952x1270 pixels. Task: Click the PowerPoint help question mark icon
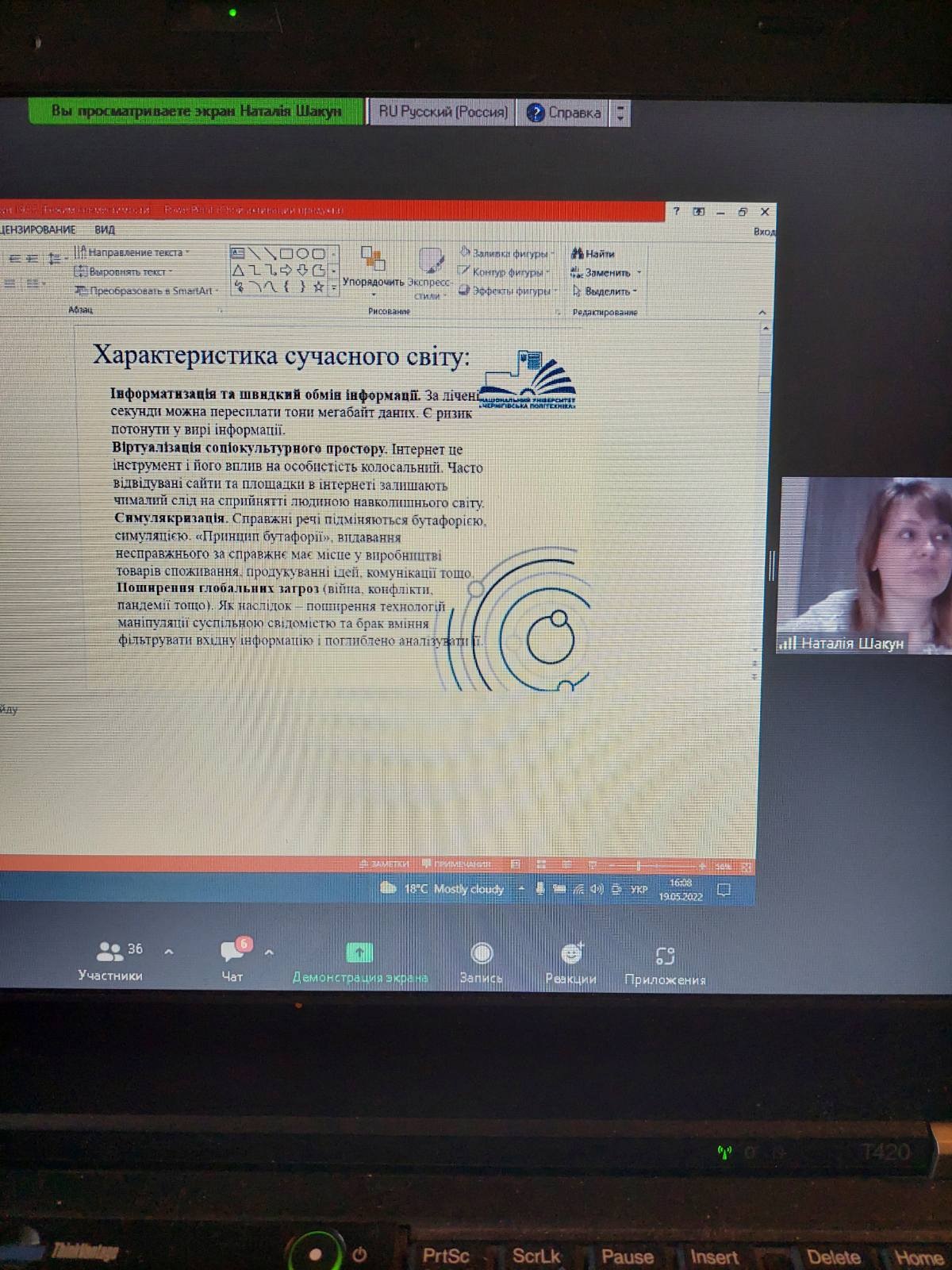(676, 211)
